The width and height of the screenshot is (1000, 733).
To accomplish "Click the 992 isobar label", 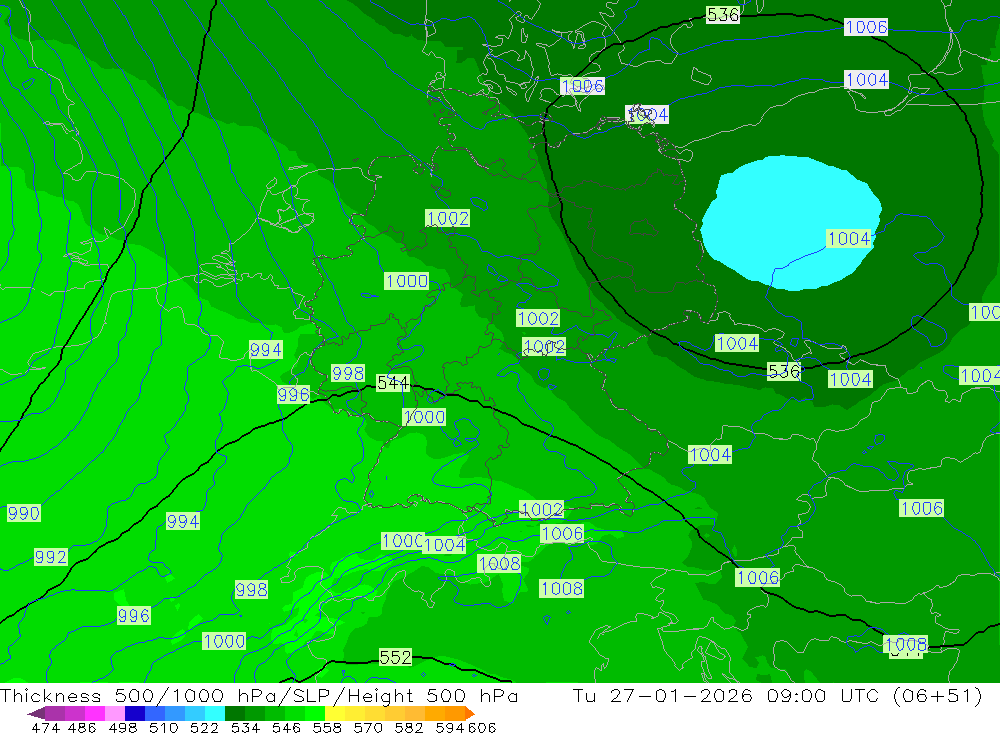I will tap(50, 557).
